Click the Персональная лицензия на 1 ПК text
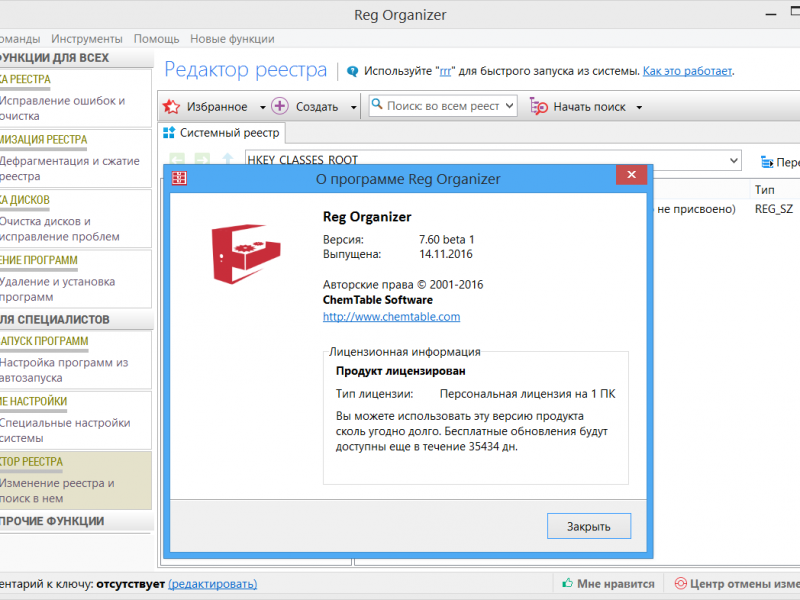The height and width of the screenshot is (600, 800). pyautogui.click(x=527, y=394)
